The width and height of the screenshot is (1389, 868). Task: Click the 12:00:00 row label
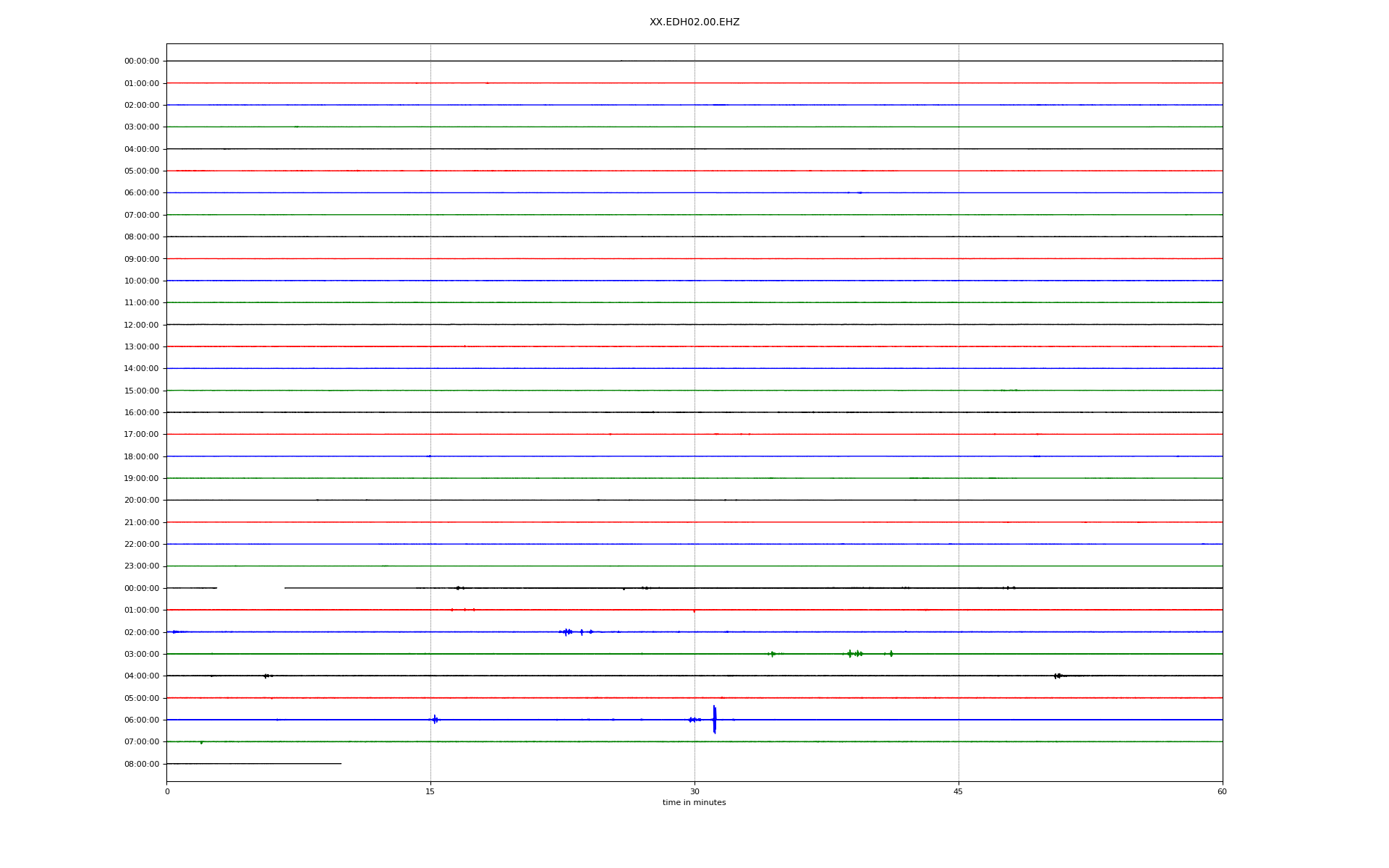click(141, 325)
